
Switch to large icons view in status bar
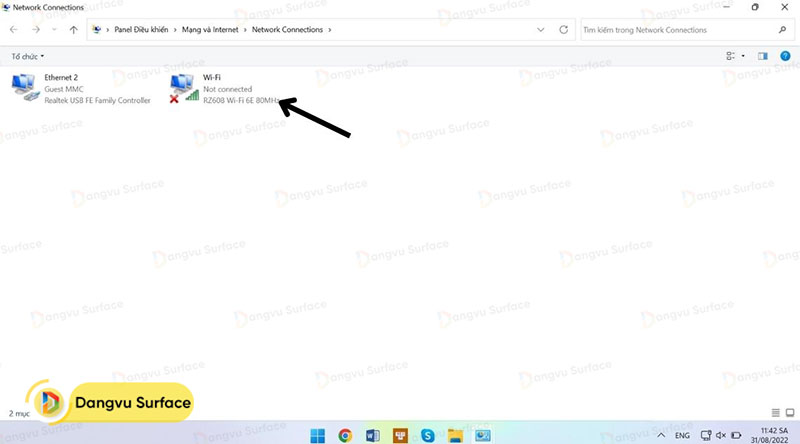pyautogui.click(x=790, y=412)
